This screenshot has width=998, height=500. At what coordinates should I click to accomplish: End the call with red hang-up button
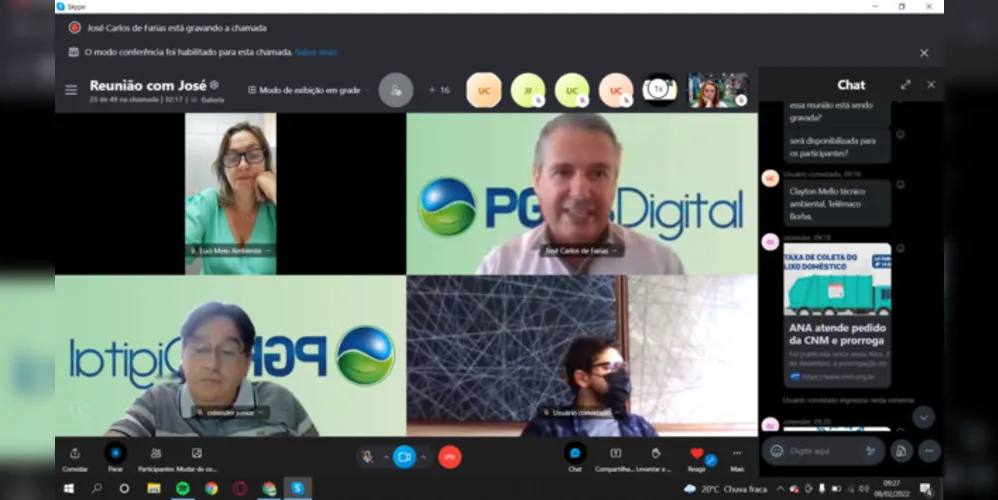(x=450, y=457)
